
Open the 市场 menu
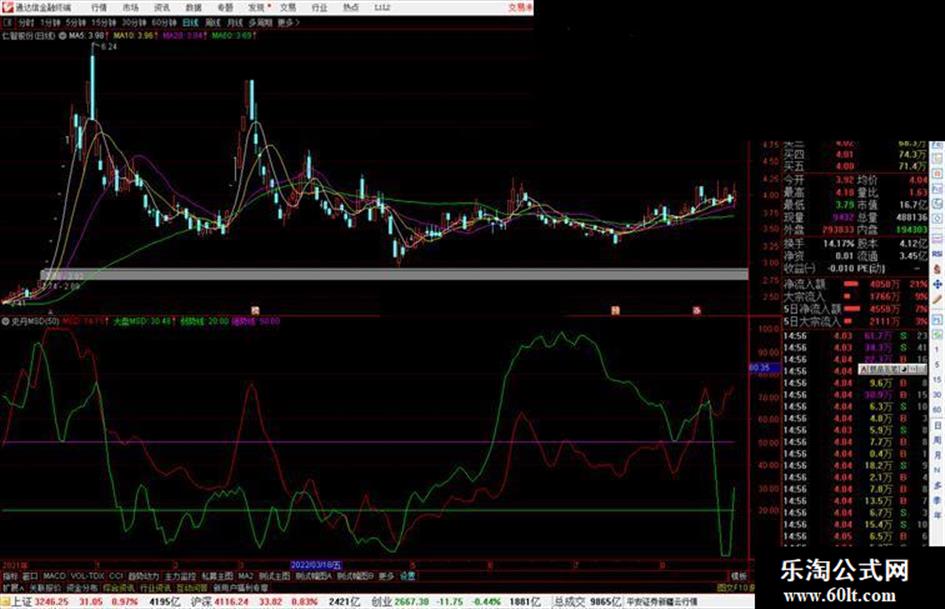click(130, 8)
